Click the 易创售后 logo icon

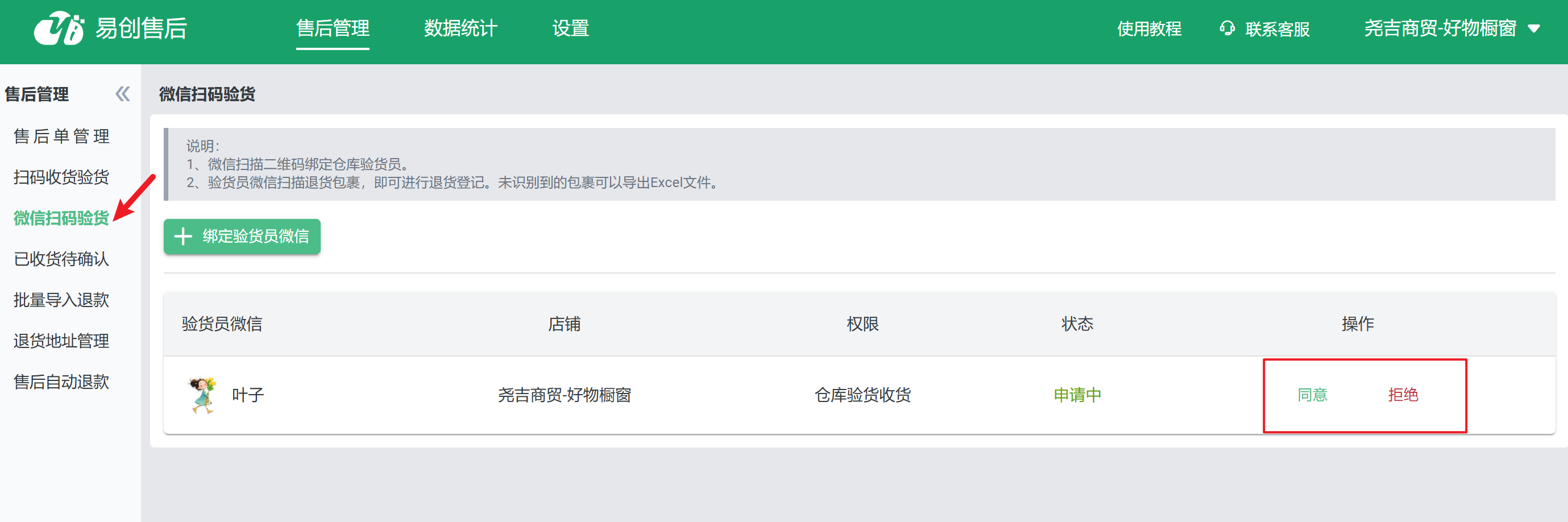pyautogui.click(x=59, y=28)
